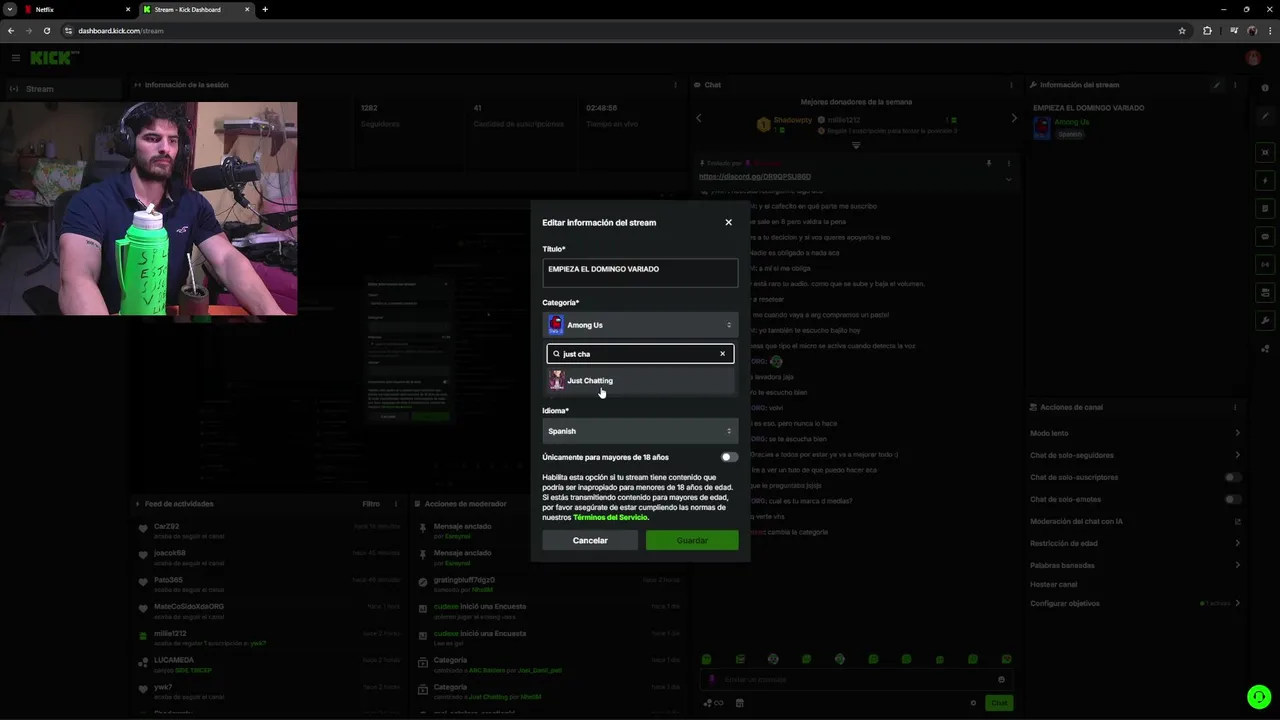Open chat settings gear icon
Image resolution: width=1280 pixels, height=720 pixels.
(x=973, y=703)
